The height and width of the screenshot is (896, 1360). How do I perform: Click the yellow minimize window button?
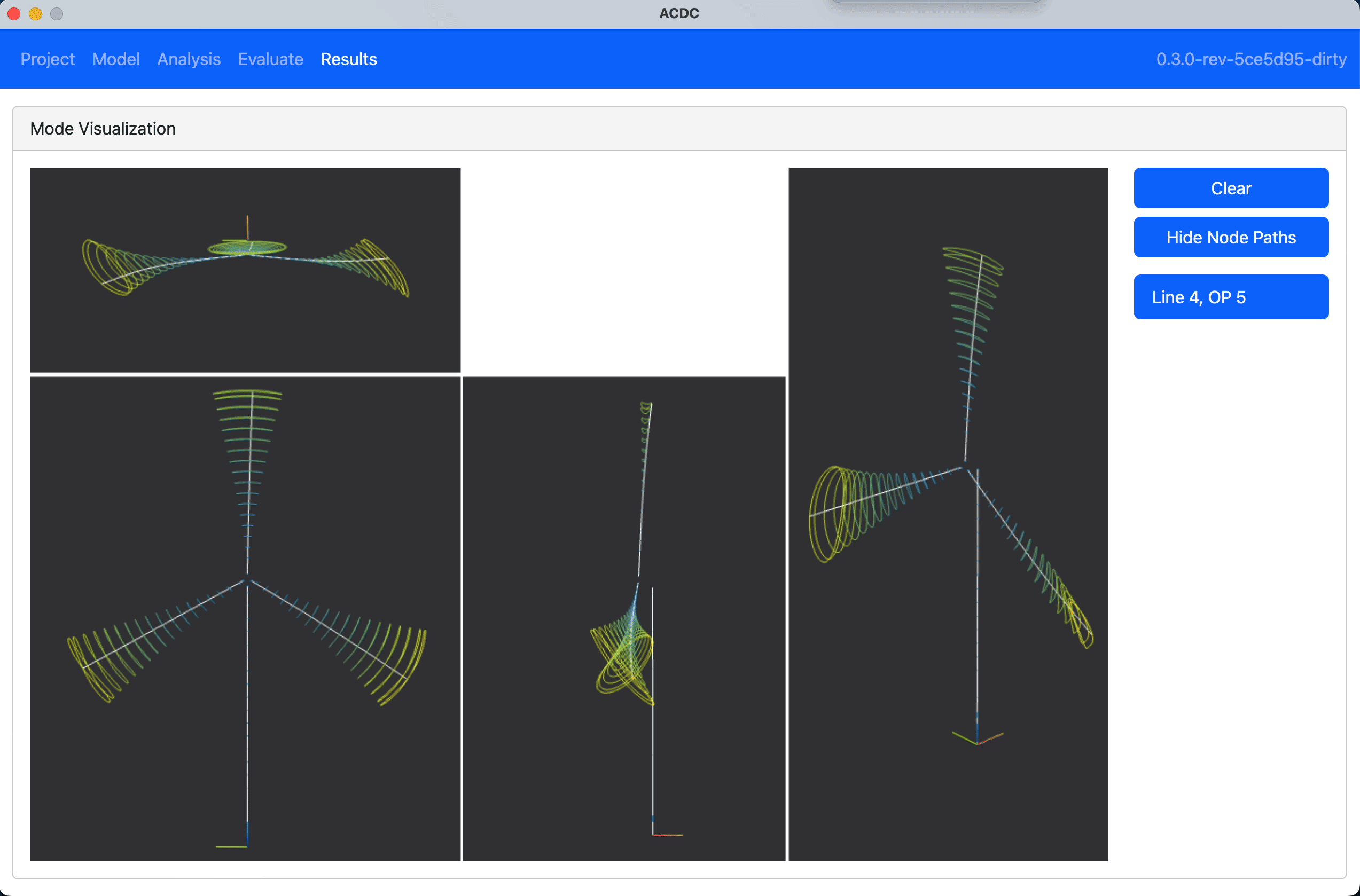pyautogui.click(x=35, y=14)
